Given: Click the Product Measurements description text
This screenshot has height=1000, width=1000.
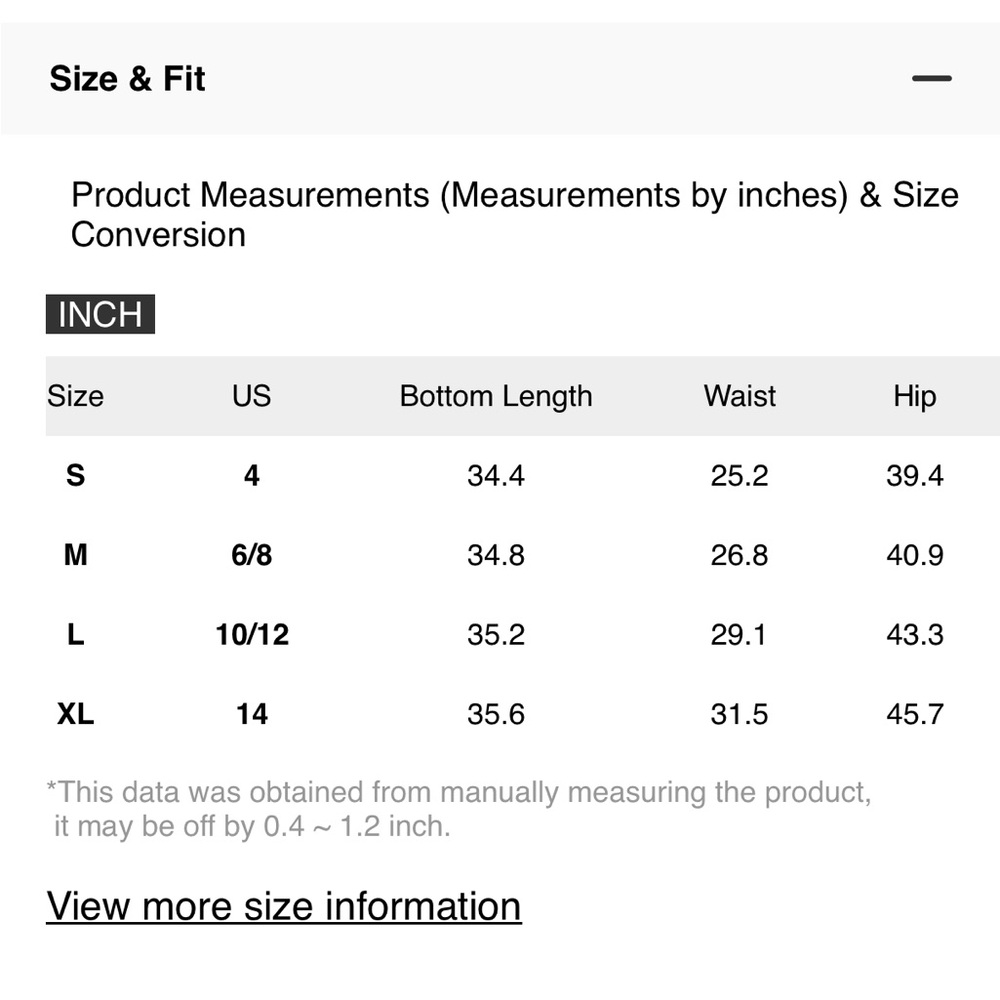Looking at the screenshot, I should click(514, 214).
